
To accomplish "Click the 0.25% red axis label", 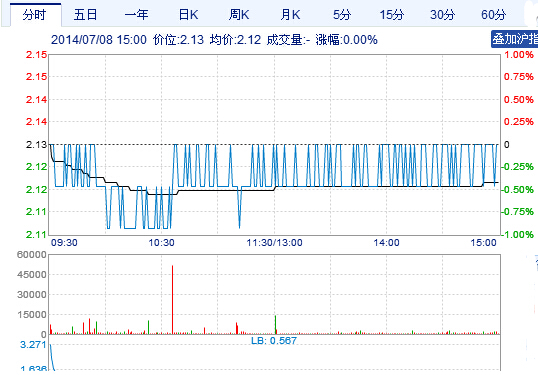I will pos(519,122).
